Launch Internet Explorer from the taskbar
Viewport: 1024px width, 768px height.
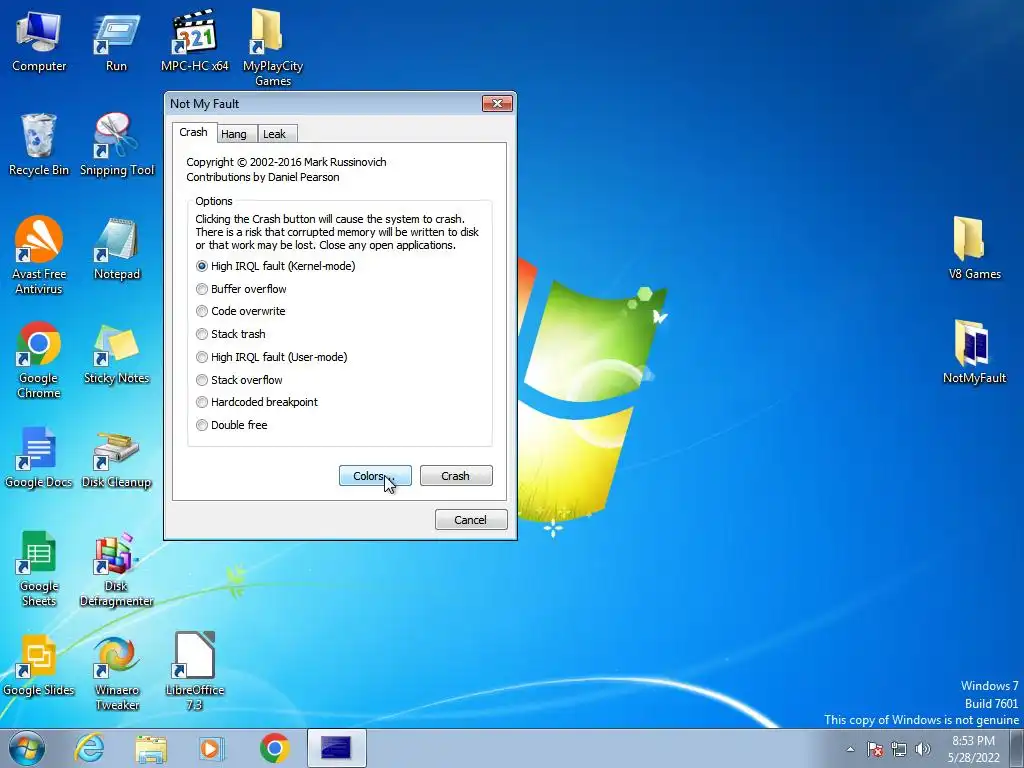[x=89, y=748]
